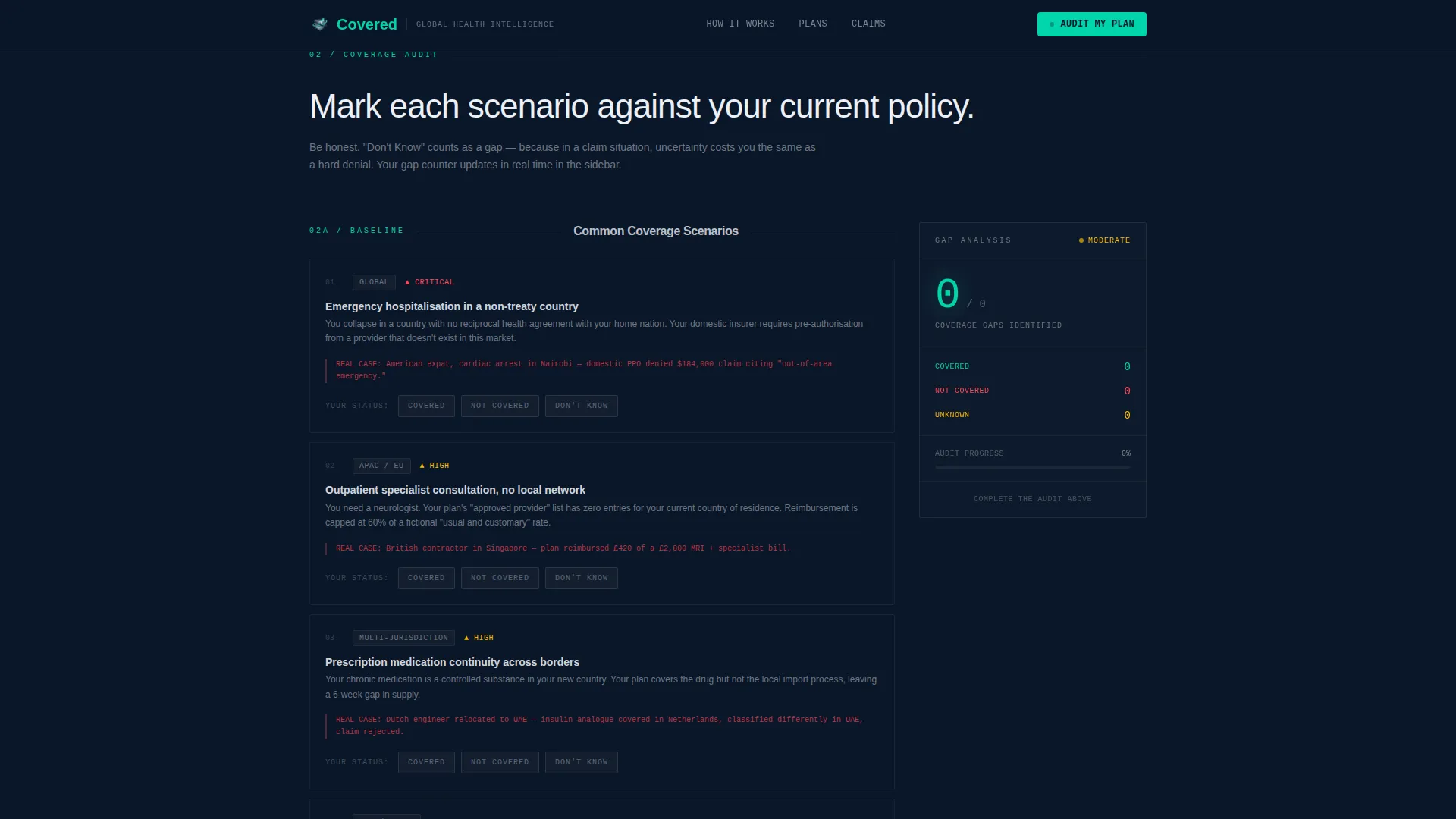Click the red CRITICAL warning triangle badge

coord(429,282)
